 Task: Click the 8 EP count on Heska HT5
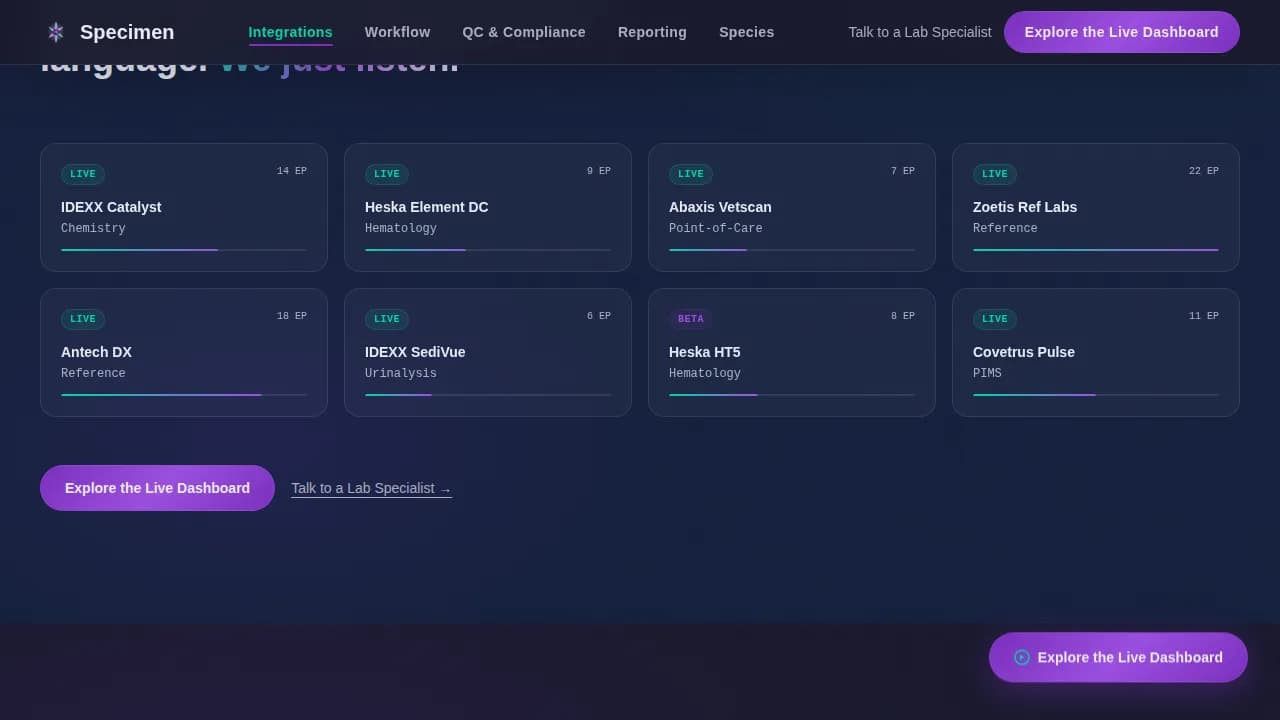tap(903, 316)
